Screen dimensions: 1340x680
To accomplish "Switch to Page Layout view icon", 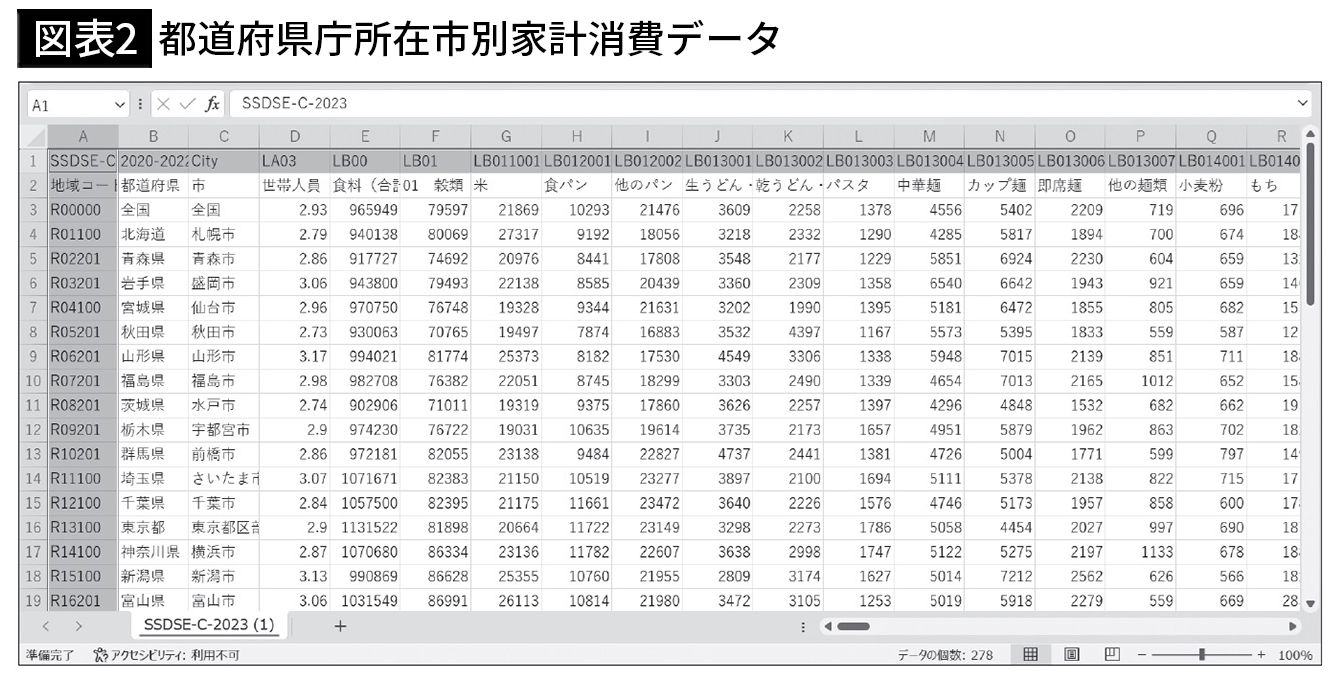I will (x=1071, y=655).
